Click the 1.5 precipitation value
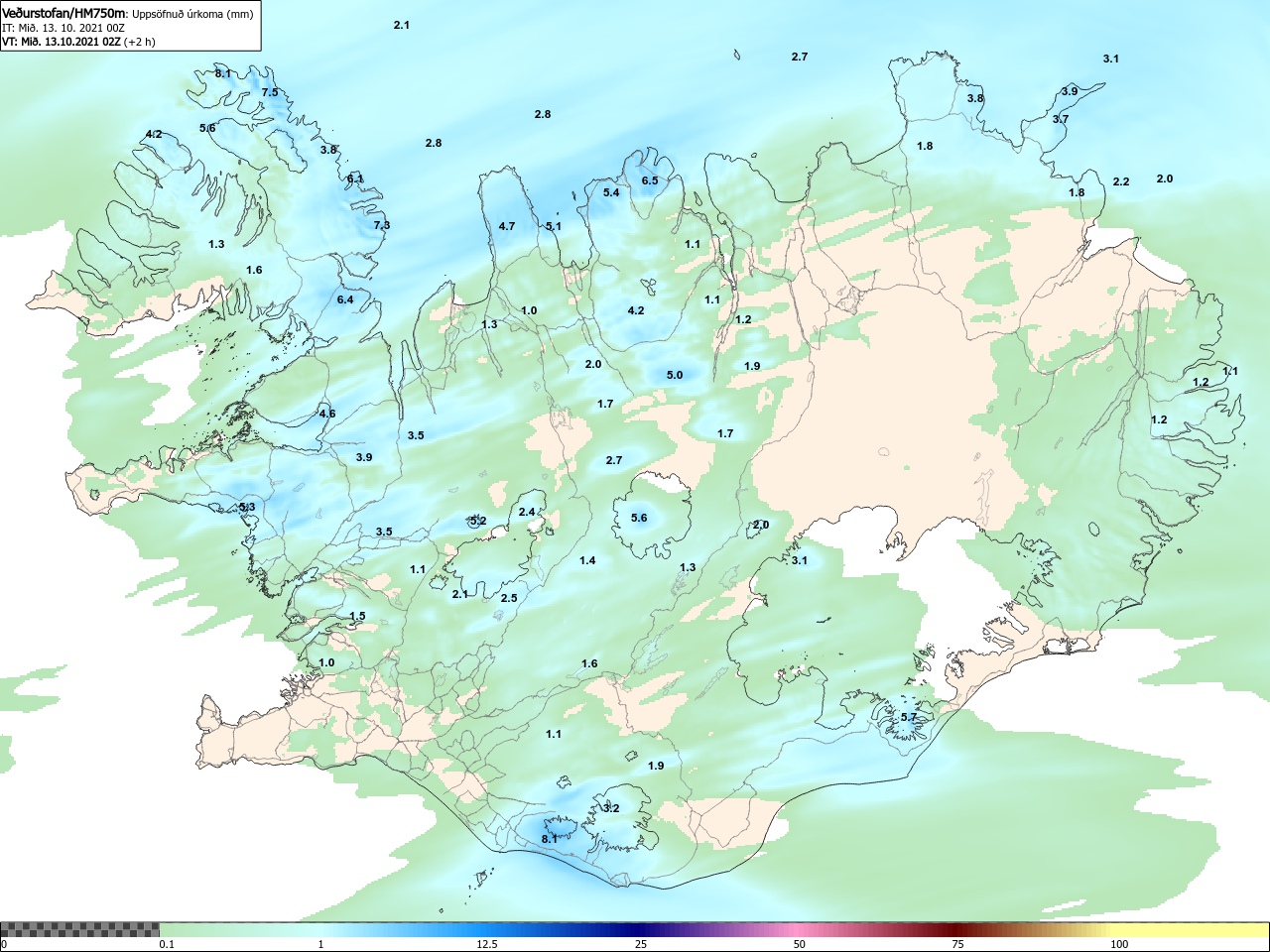Image resolution: width=1270 pixels, height=952 pixels. tap(357, 616)
